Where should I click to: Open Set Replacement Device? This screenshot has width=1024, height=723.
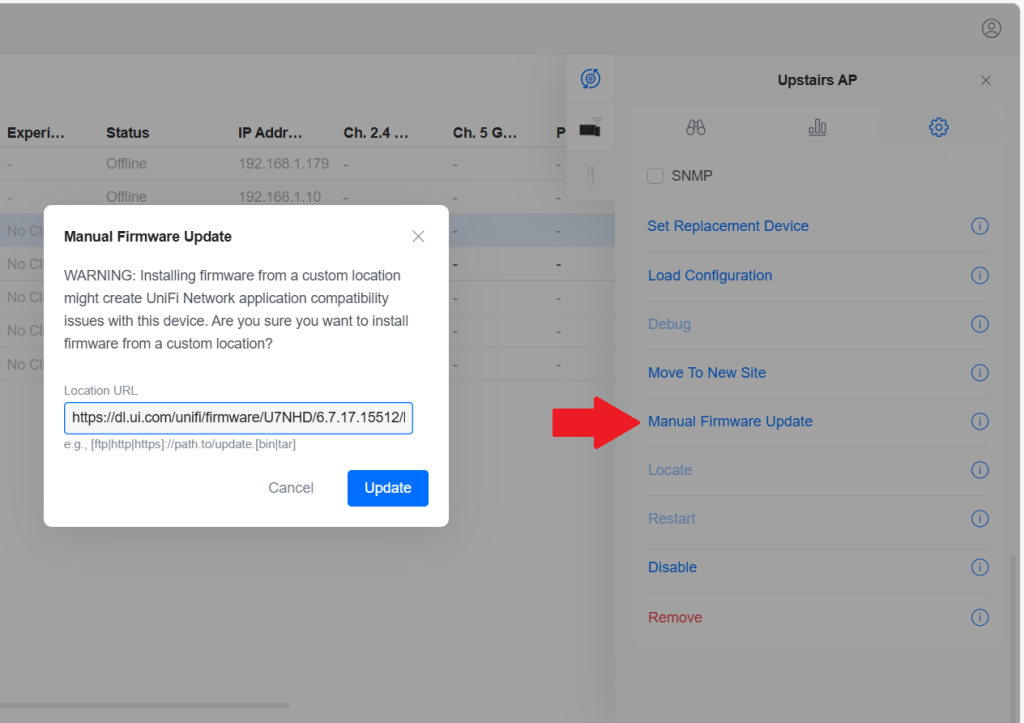pyautogui.click(x=728, y=226)
